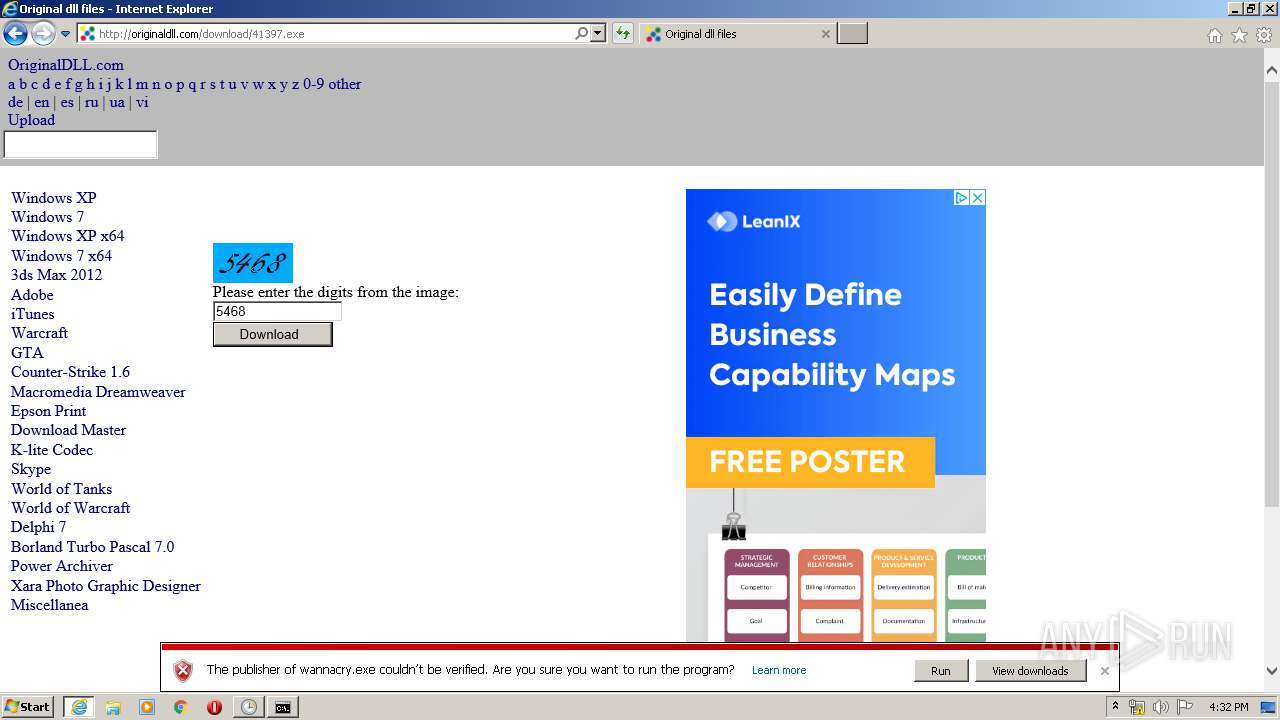Open the clock application taskbar icon
The height and width of the screenshot is (720, 1280).
(x=248, y=707)
